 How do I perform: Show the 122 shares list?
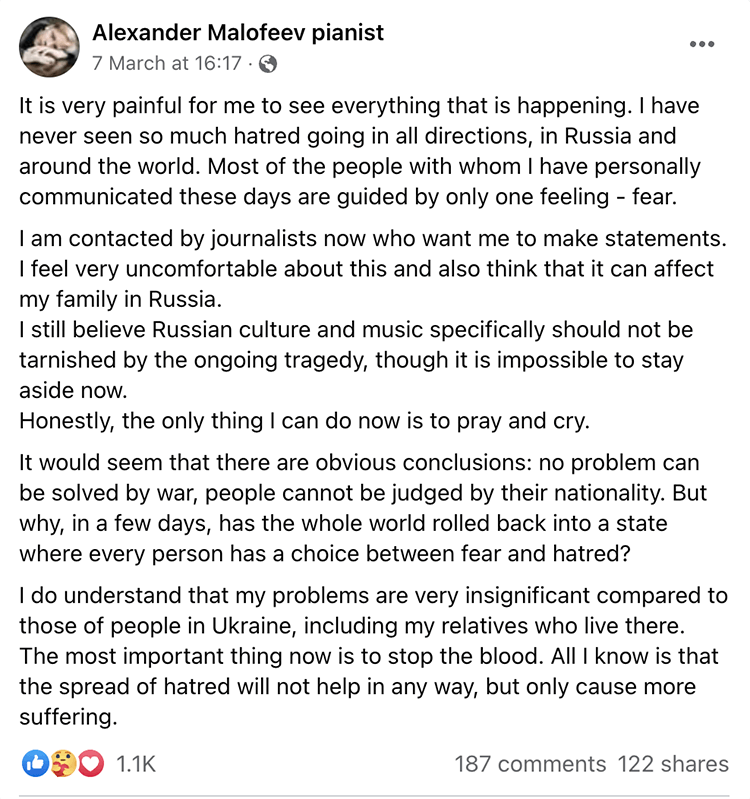(x=673, y=764)
